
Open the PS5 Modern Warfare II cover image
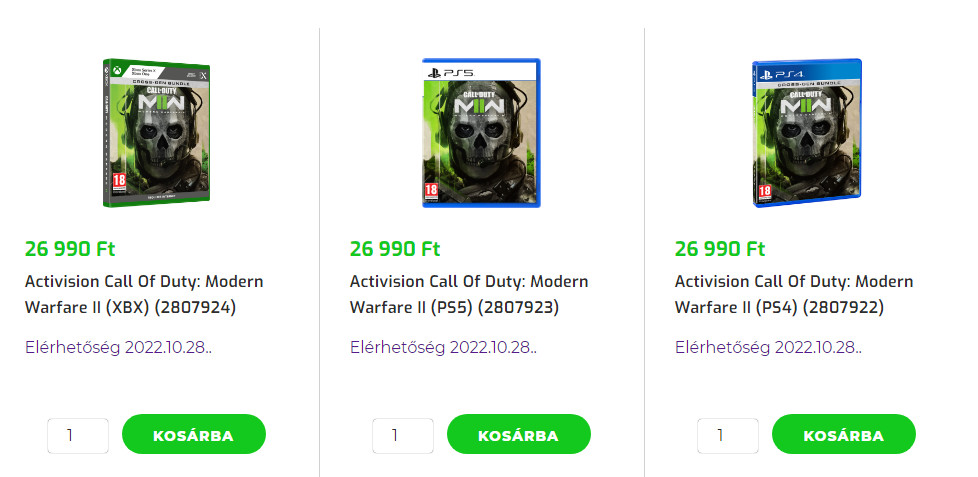pos(481,133)
